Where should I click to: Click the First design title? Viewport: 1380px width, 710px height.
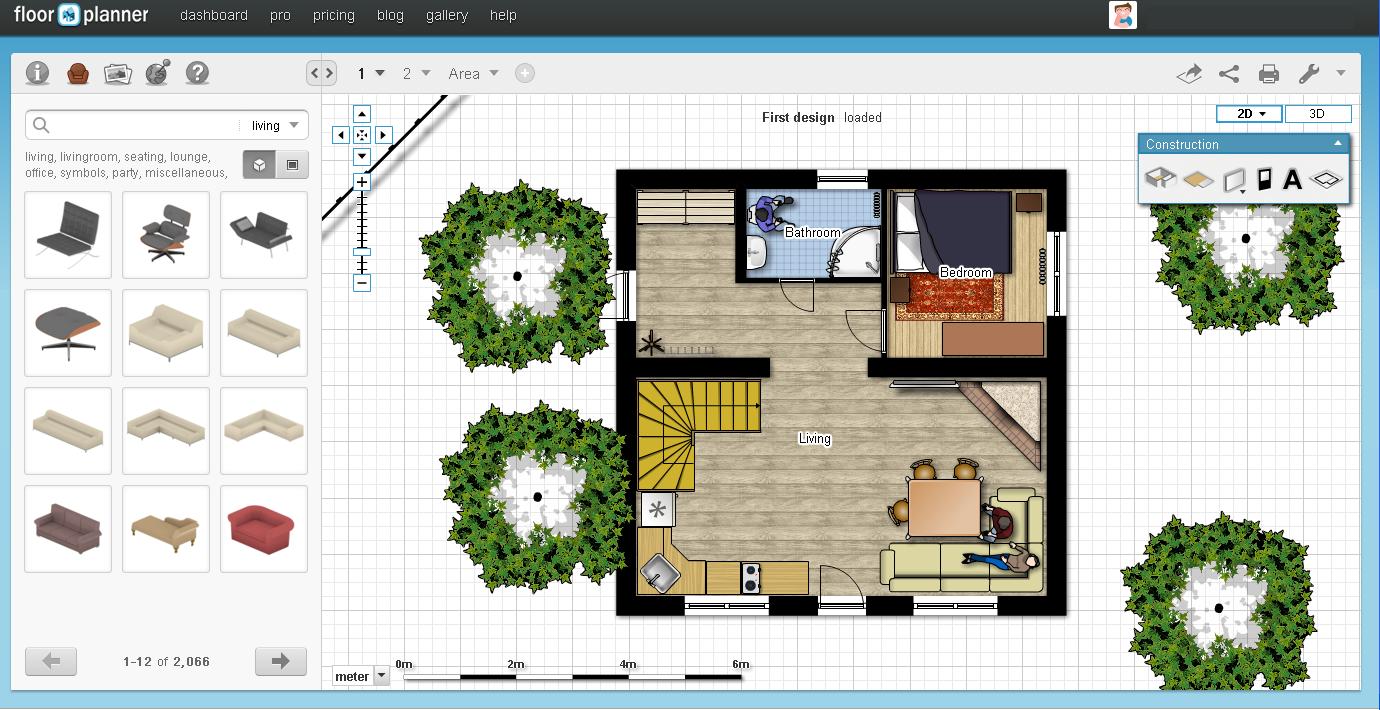click(798, 117)
